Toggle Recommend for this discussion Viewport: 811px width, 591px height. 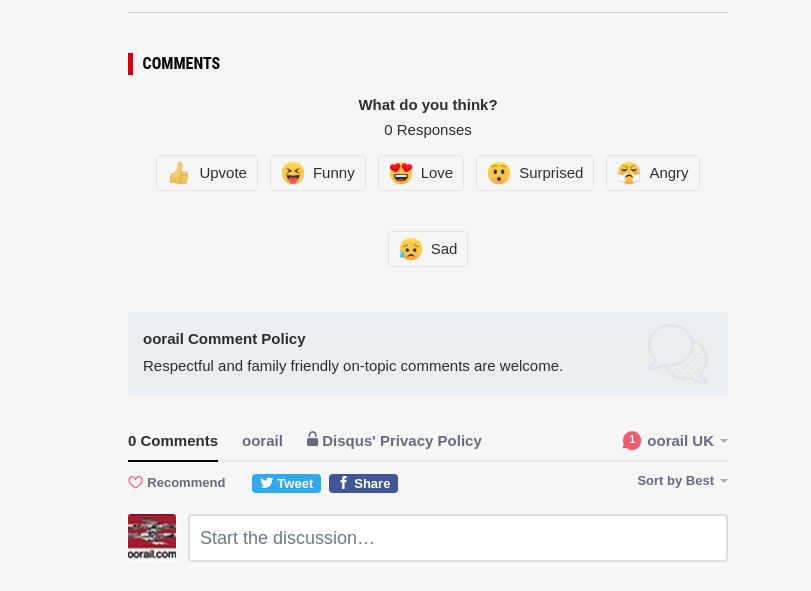coord(177,482)
